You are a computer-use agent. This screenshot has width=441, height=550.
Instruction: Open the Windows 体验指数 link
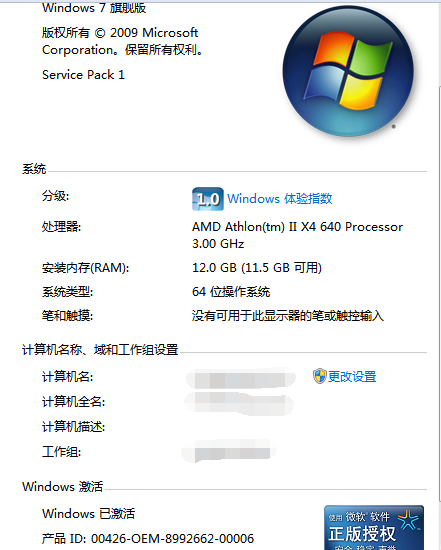click(x=280, y=199)
